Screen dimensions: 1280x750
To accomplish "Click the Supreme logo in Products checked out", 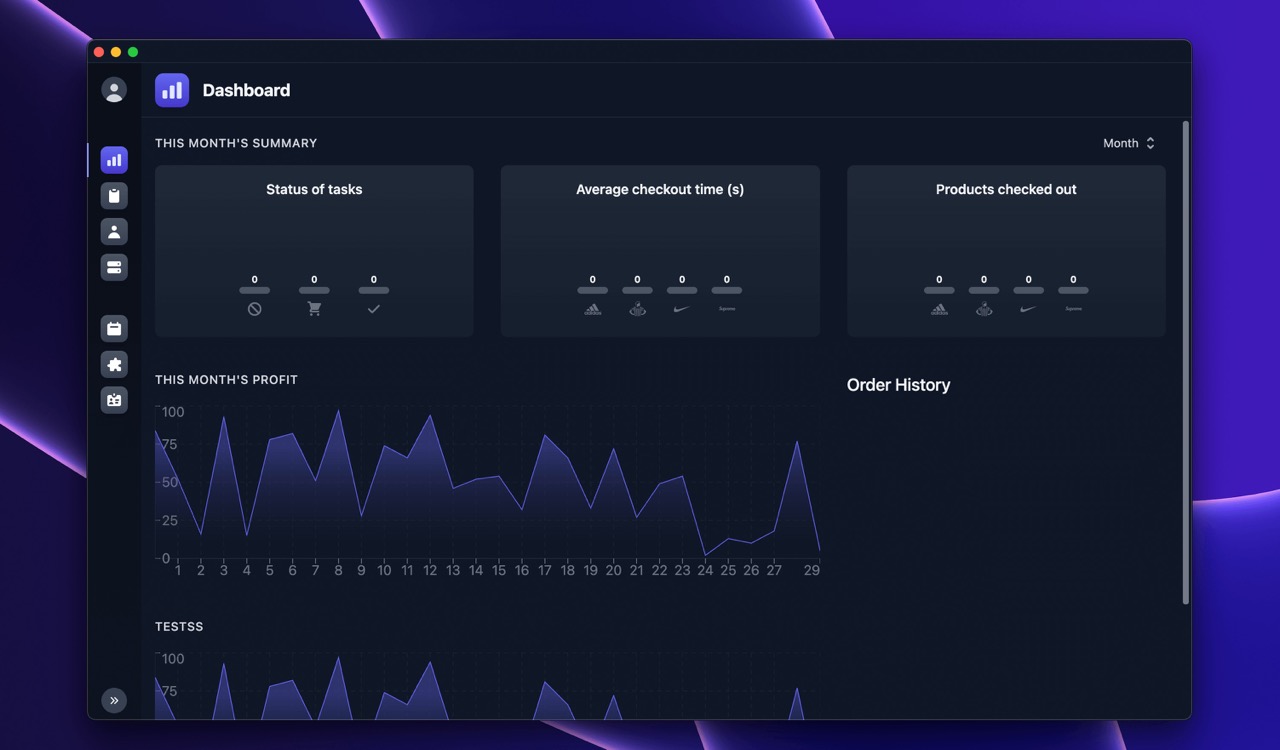I will point(1072,310).
